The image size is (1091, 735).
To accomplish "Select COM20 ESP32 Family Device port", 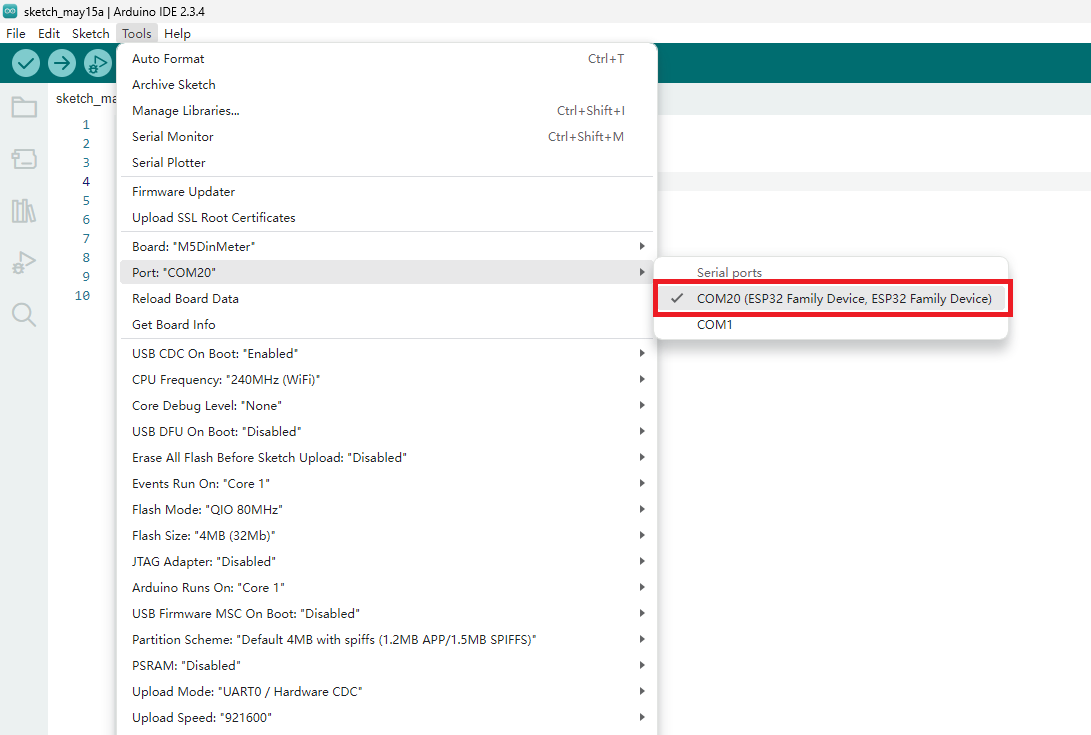I will pos(831,299).
